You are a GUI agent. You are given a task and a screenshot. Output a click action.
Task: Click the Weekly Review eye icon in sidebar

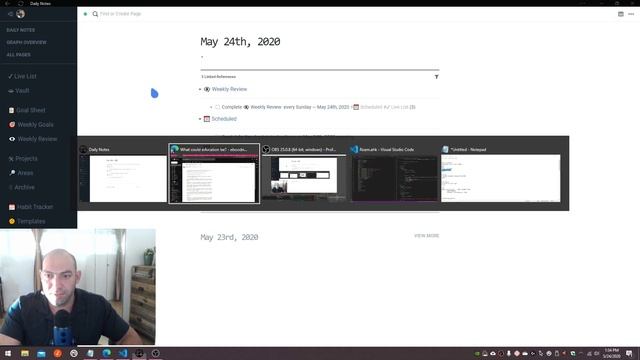(12, 139)
